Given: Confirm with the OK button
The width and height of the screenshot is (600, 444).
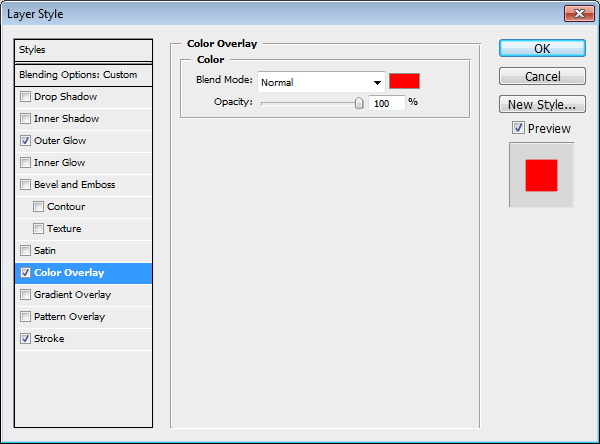Looking at the screenshot, I should pos(542,49).
